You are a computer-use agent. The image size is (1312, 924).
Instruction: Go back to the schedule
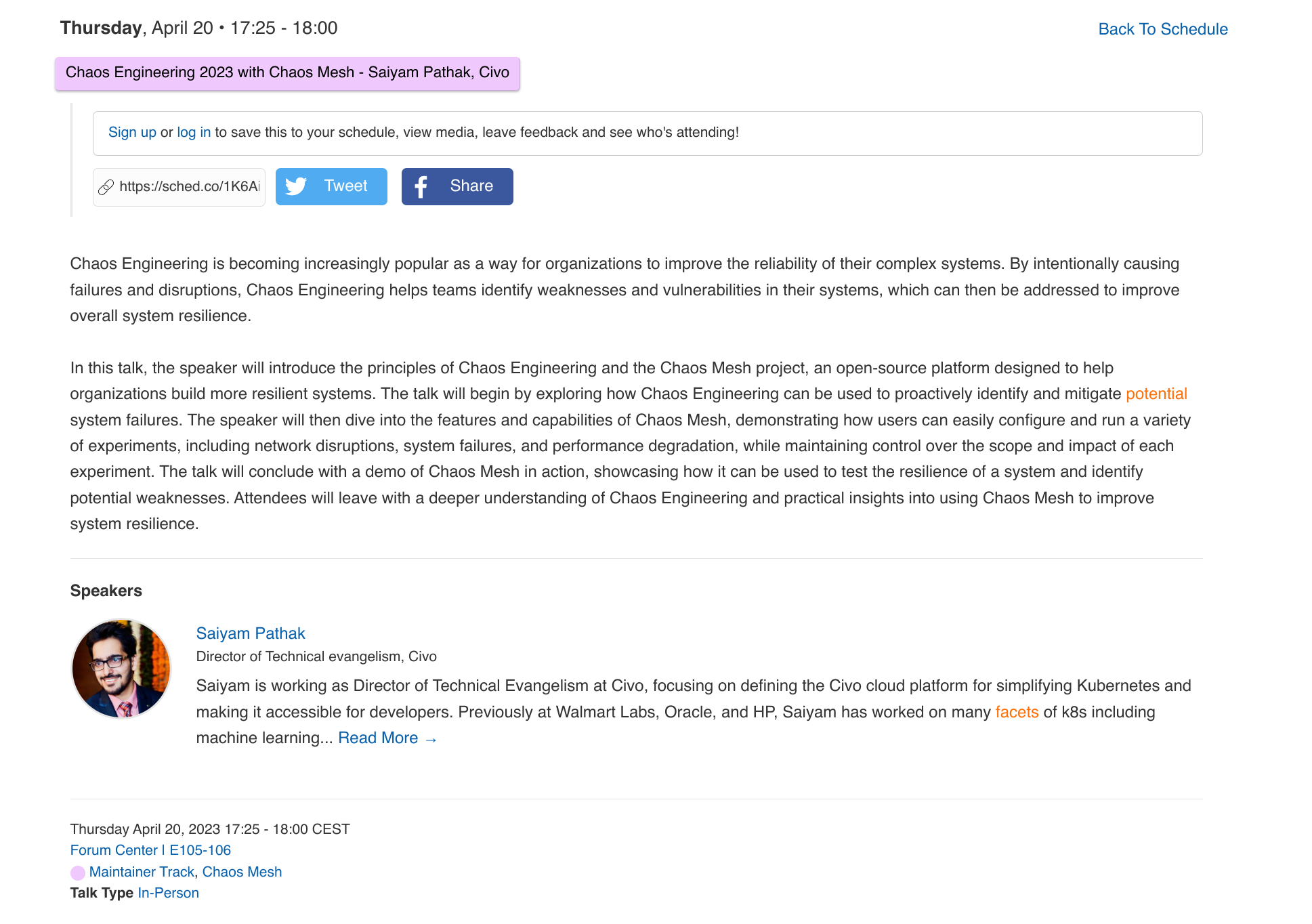point(1162,29)
